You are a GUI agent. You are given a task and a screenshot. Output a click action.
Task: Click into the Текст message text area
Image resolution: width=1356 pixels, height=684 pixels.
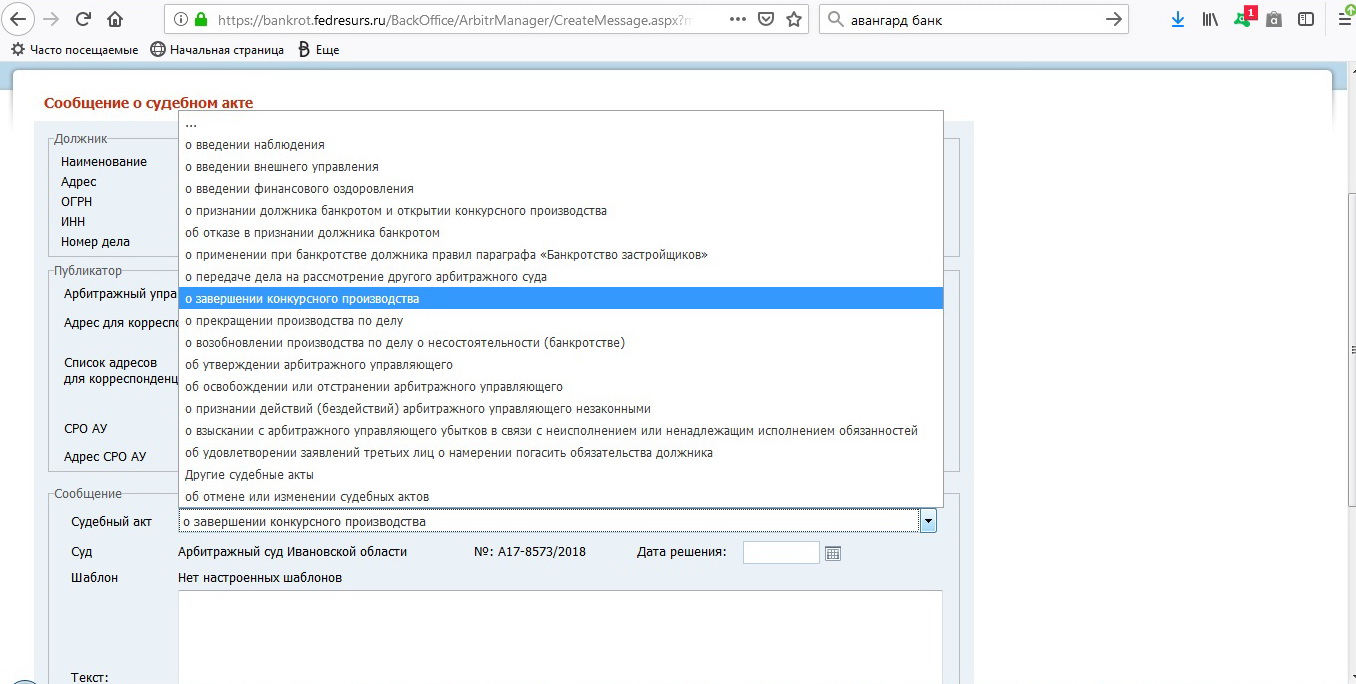(x=560, y=635)
